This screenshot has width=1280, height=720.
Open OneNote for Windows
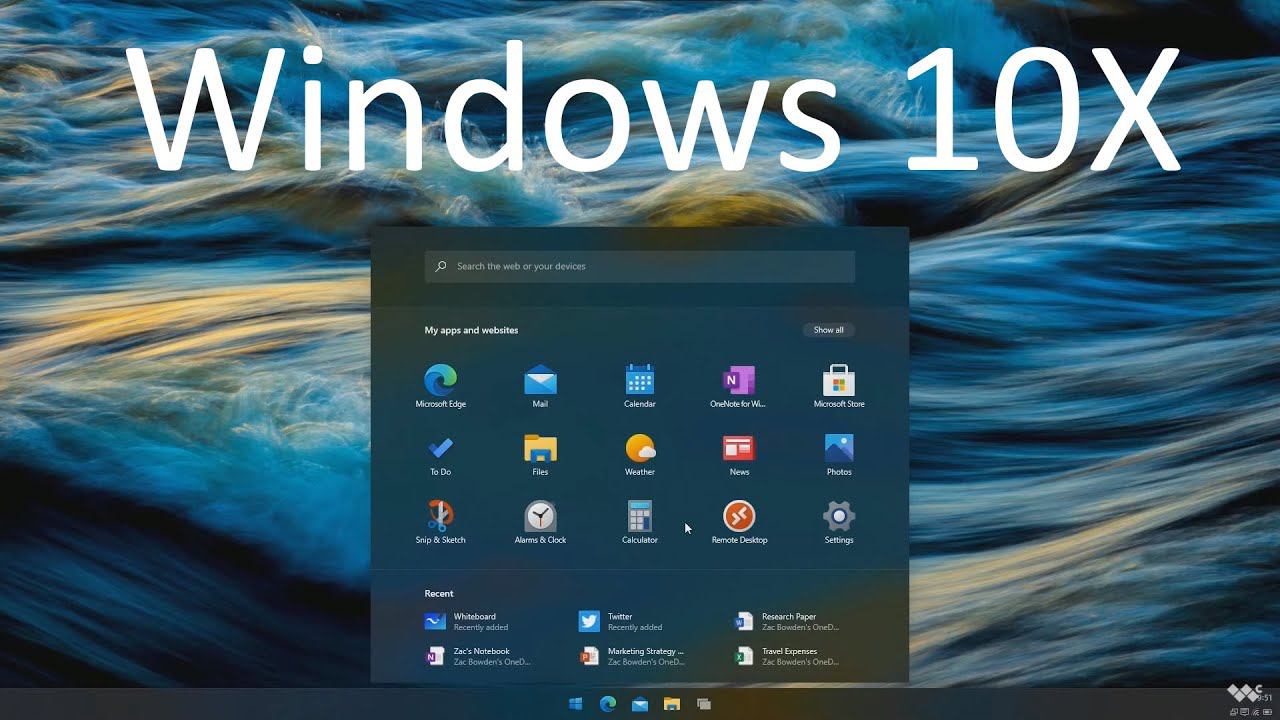(x=738, y=386)
